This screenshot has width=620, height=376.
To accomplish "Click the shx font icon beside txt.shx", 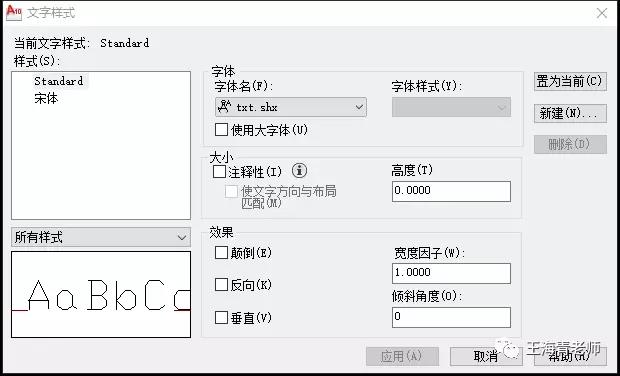I will click(x=225, y=107).
